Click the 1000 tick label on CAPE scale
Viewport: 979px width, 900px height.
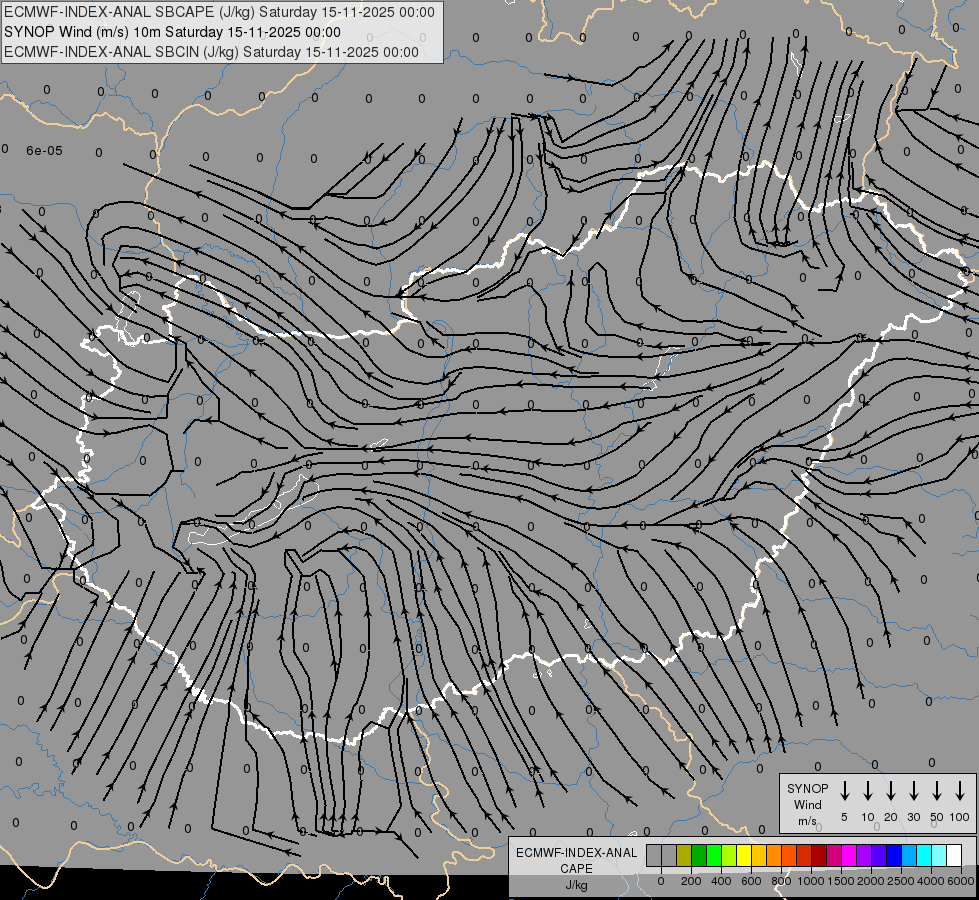click(811, 881)
